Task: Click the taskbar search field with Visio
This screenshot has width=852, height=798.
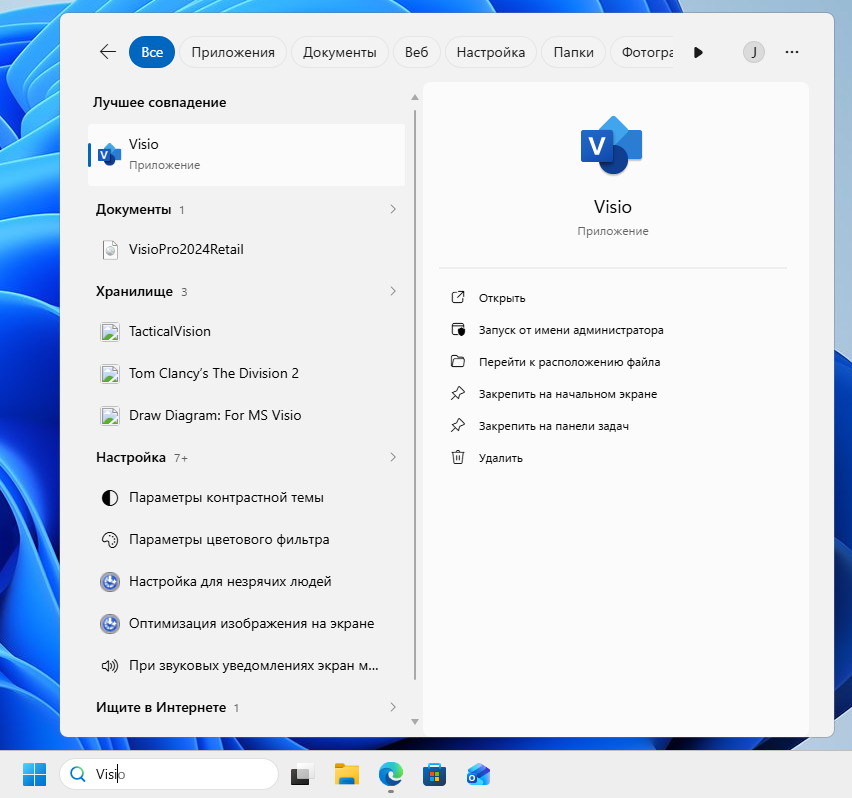Action: point(169,774)
